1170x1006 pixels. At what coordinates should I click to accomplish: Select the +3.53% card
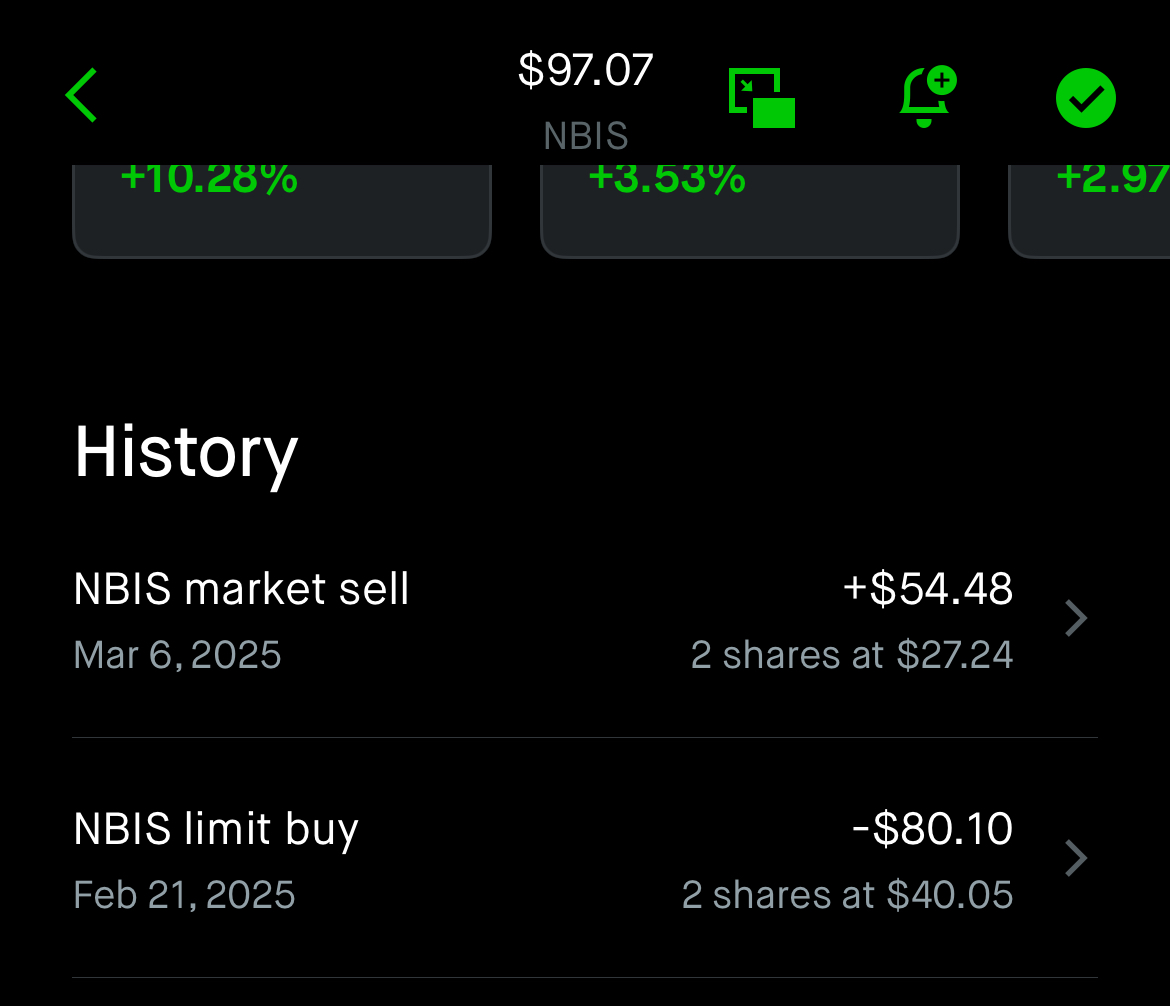(x=750, y=211)
